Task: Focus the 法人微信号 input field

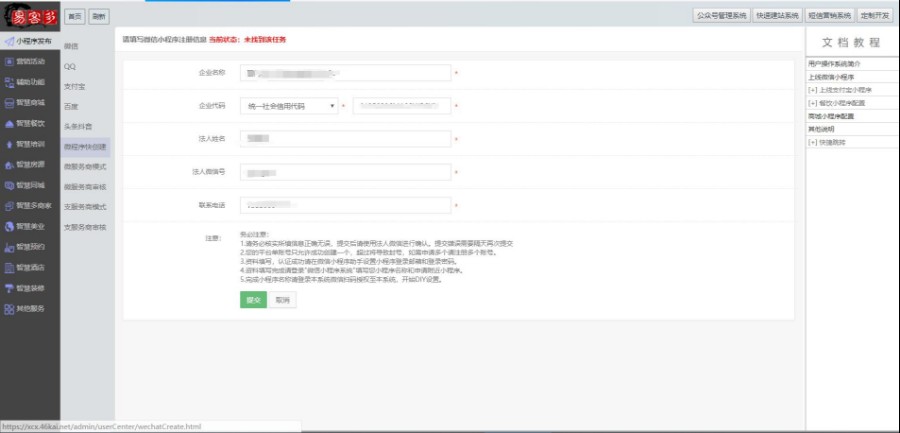Action: click(x=346, y=172)
